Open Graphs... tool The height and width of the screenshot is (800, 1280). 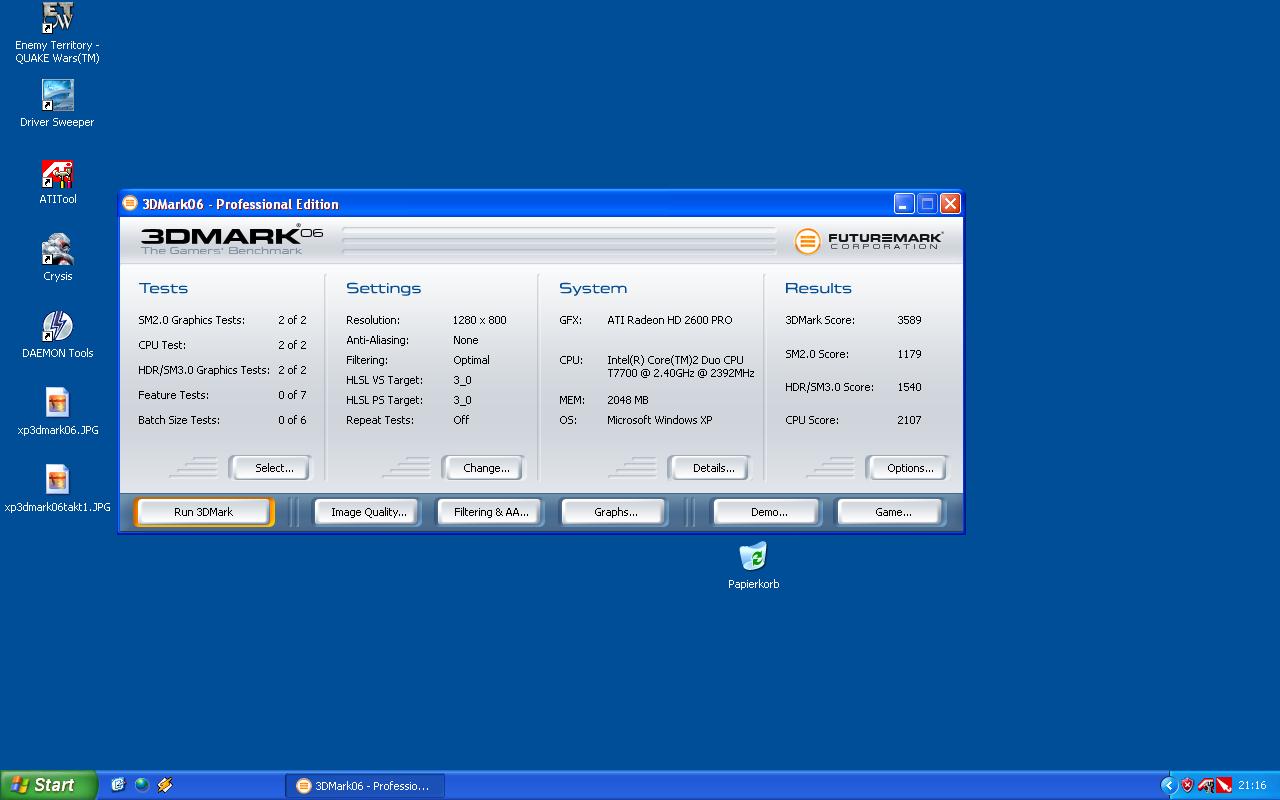[x=614, y=512]
